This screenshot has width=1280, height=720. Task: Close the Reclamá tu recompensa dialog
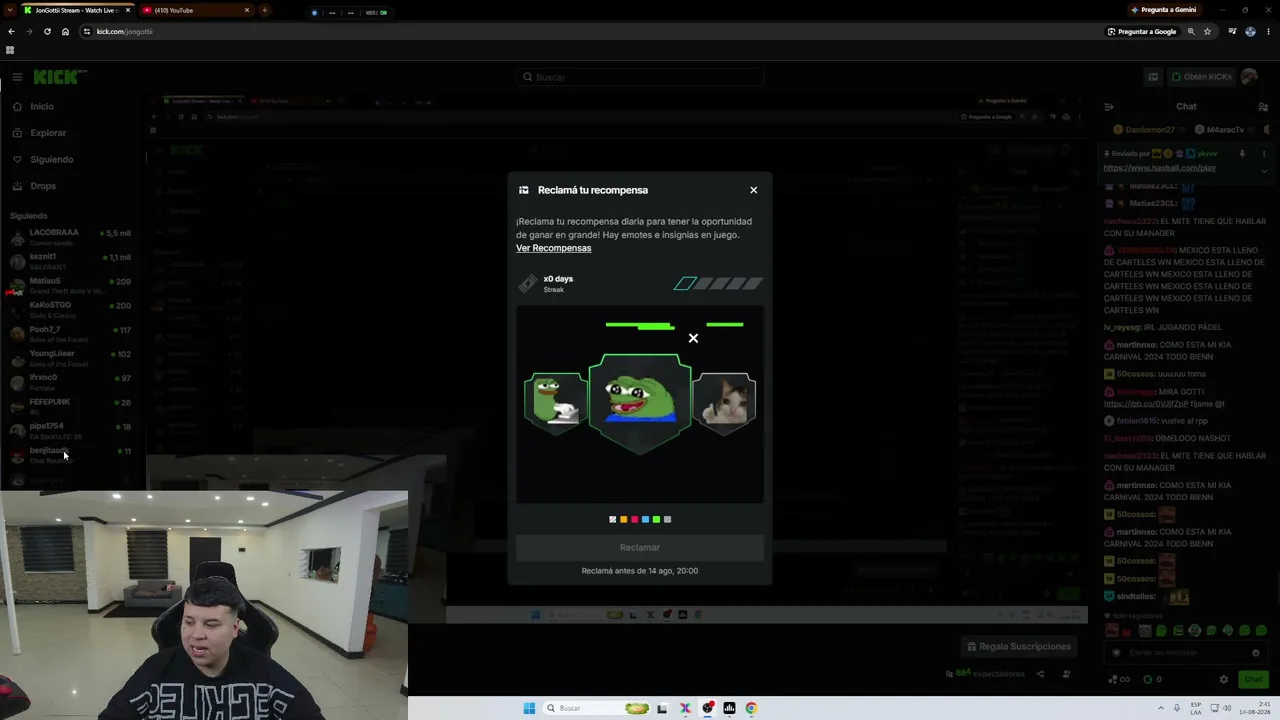754,190
